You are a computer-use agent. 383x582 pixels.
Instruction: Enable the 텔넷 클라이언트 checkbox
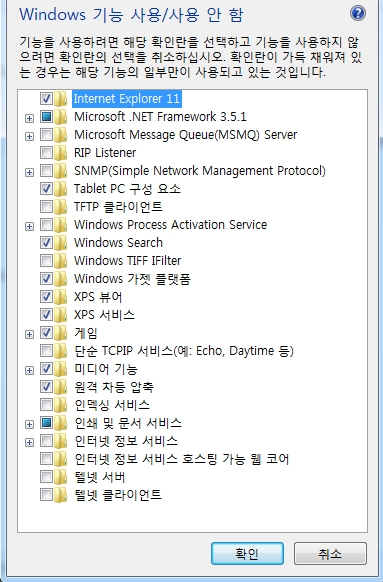46,494
